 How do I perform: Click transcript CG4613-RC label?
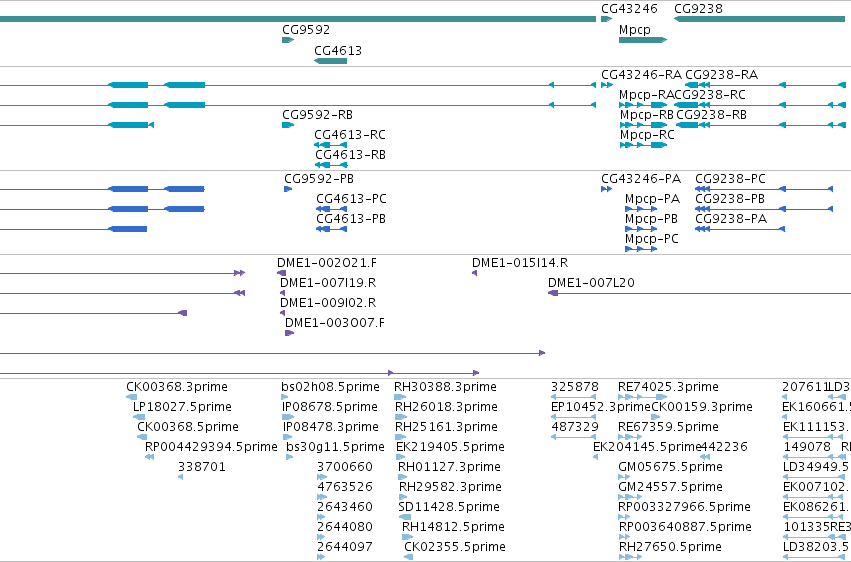(x=350, y=135)
